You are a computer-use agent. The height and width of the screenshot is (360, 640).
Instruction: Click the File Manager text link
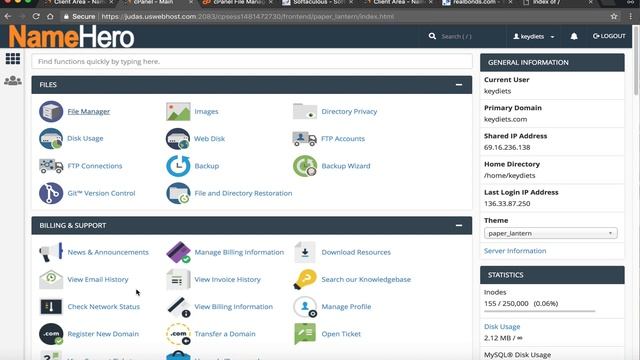click(x=89, y=111)
